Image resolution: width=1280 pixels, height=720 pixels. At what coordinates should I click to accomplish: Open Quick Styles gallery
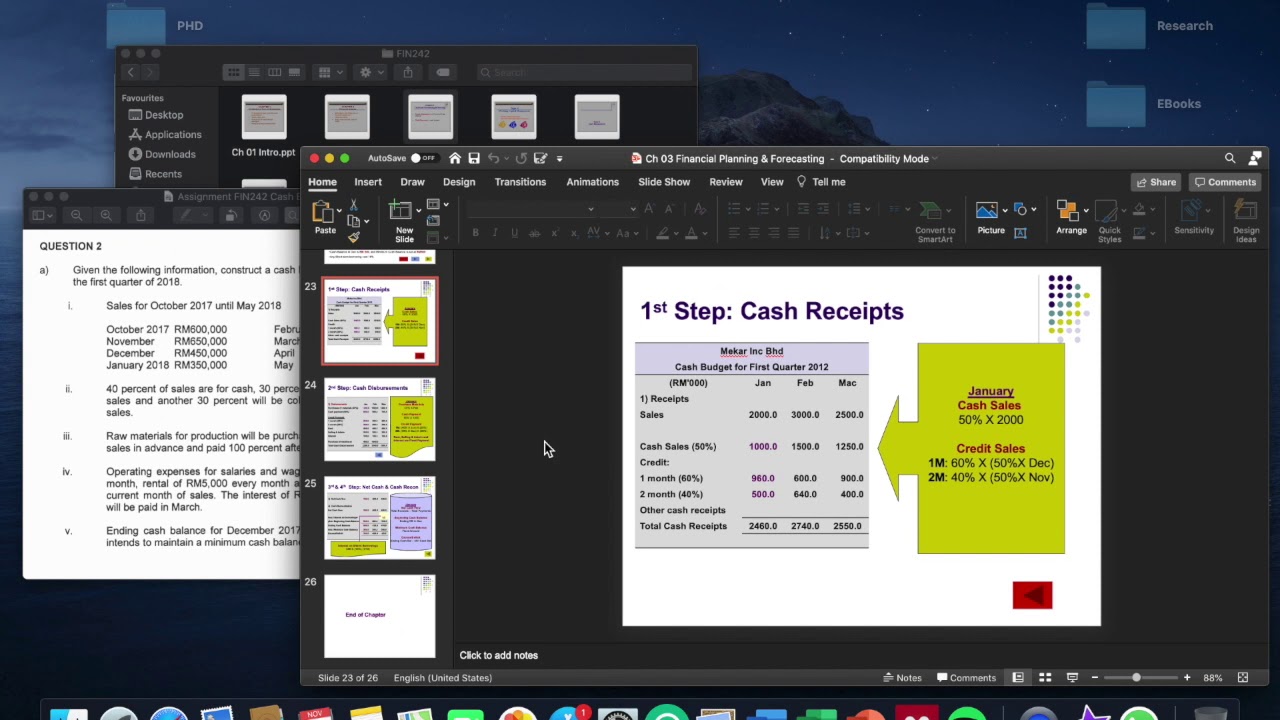[x=1109, y=221]
